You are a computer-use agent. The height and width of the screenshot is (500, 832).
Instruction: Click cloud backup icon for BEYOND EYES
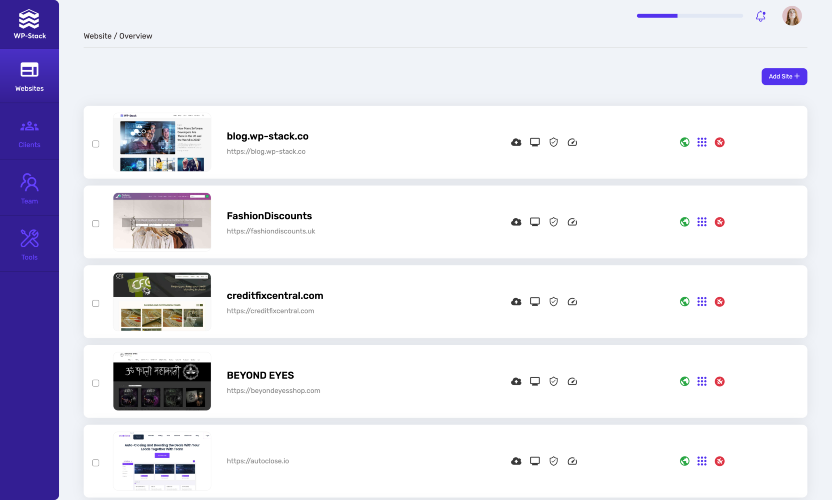click(x=516, y=381)
